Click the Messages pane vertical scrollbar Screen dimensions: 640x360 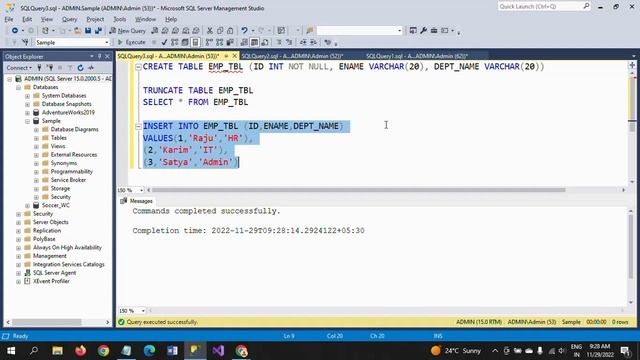(631, 247)
